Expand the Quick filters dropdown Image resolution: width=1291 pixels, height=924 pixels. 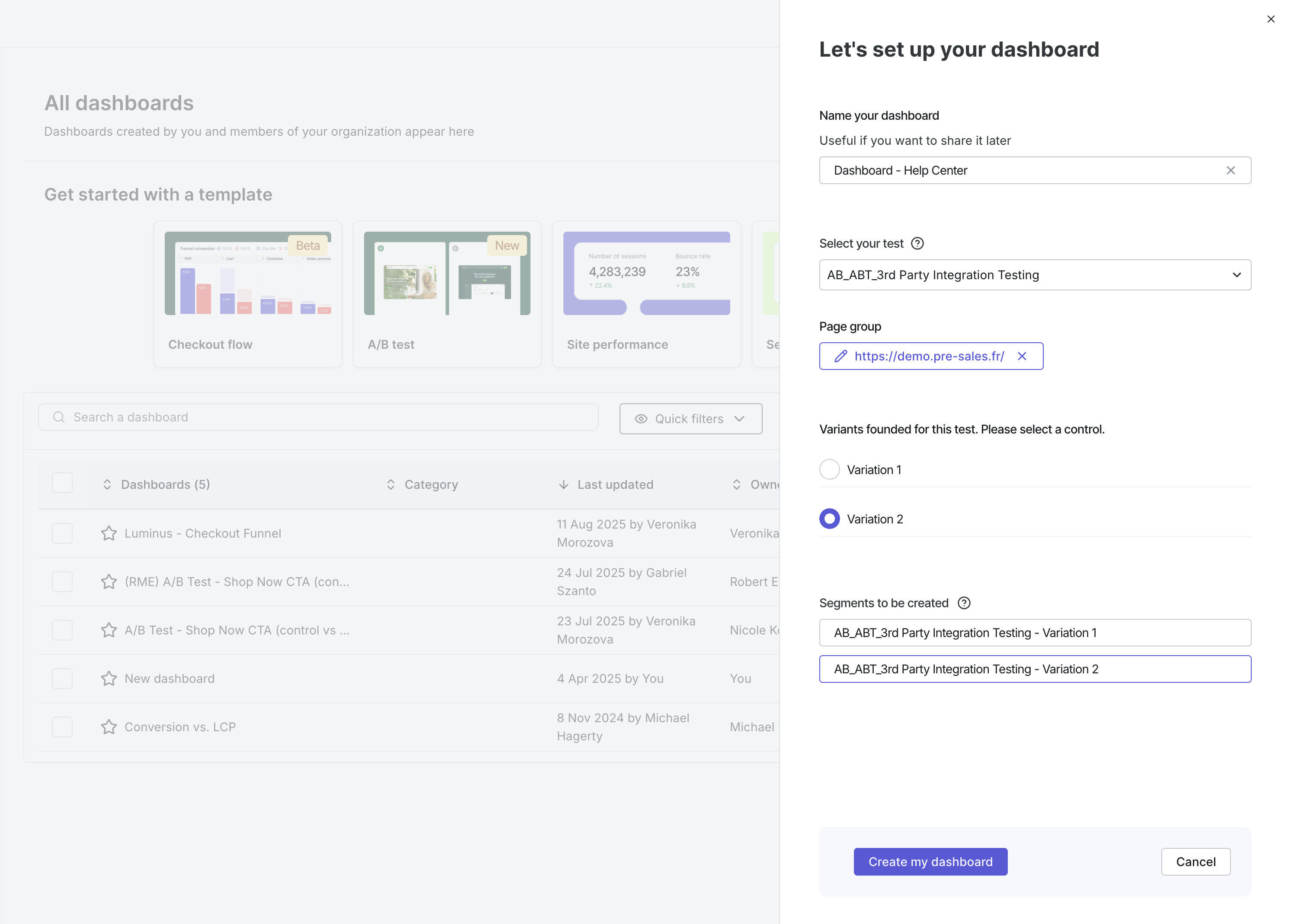690,419
